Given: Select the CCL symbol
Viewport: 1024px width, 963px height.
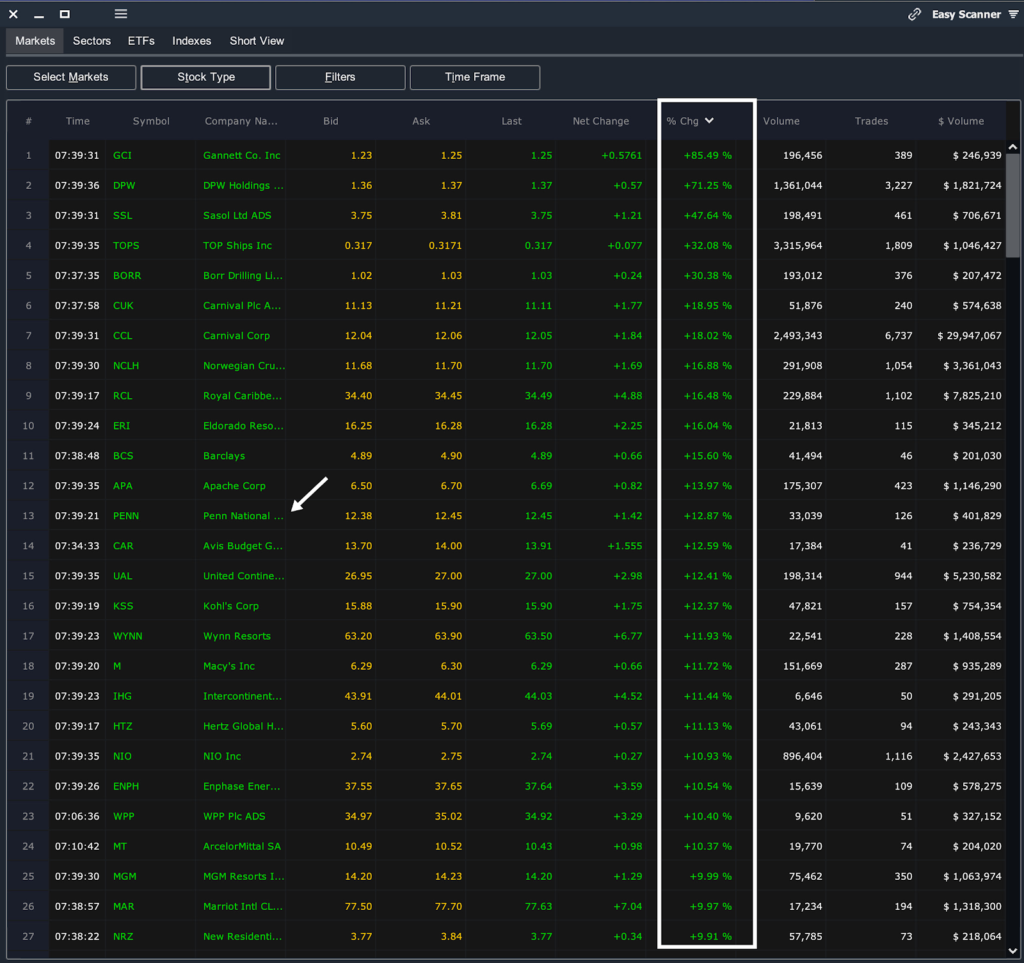Looking at the screenshot, I should click(x=122, y=336).
